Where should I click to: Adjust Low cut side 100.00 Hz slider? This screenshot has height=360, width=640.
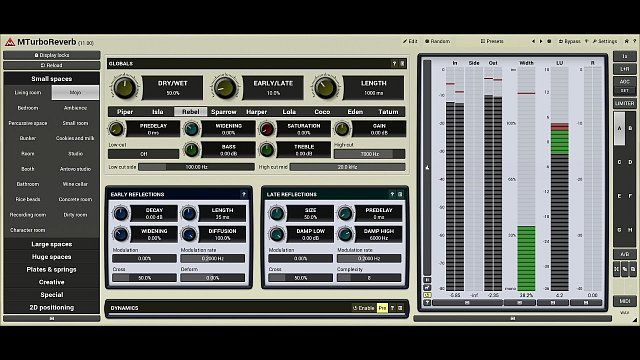[x=196, y=167]
